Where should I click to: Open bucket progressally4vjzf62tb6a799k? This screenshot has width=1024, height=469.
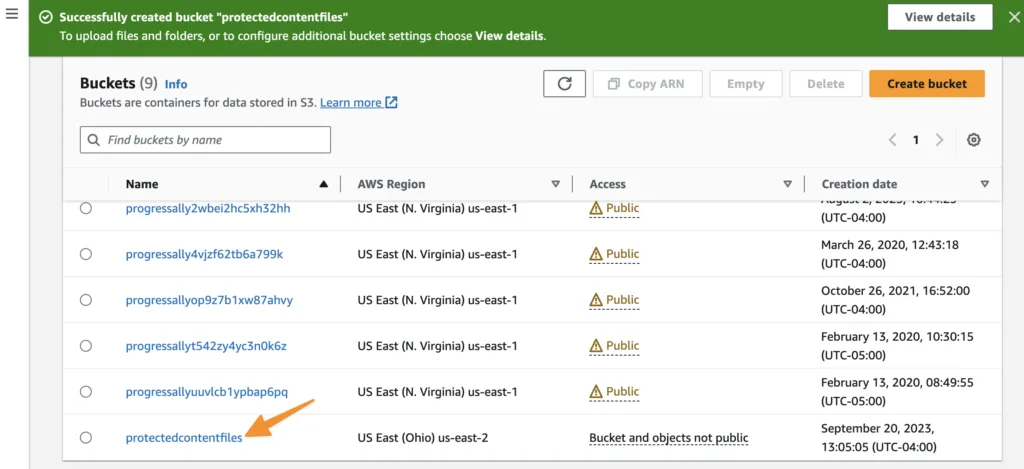[x=204, y=254]
